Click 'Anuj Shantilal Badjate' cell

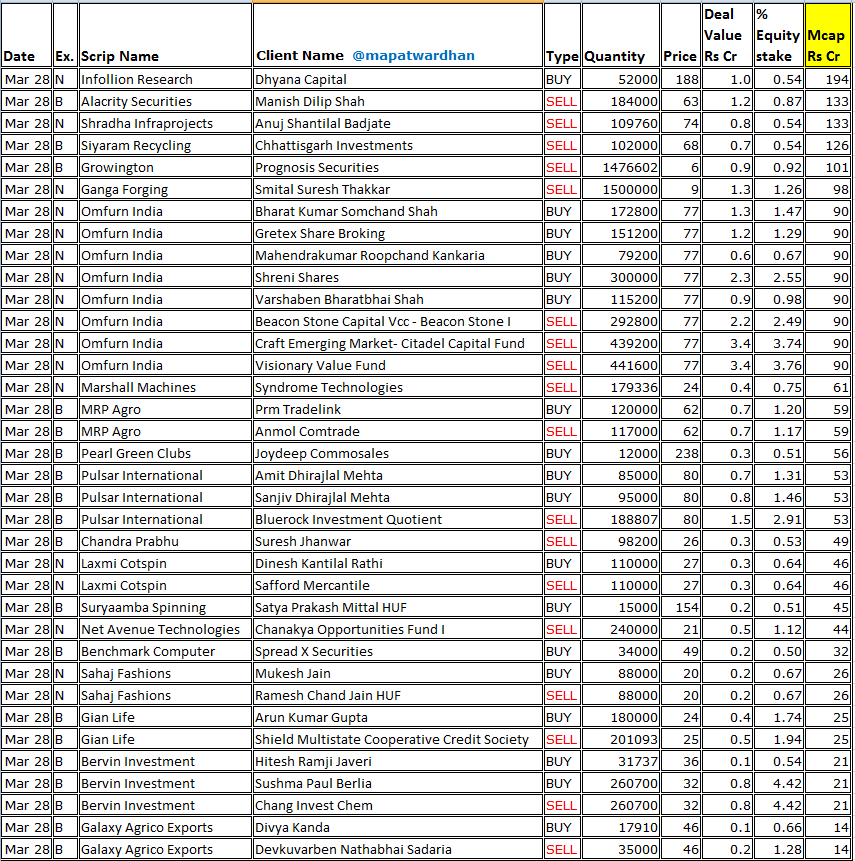point(398,123)
